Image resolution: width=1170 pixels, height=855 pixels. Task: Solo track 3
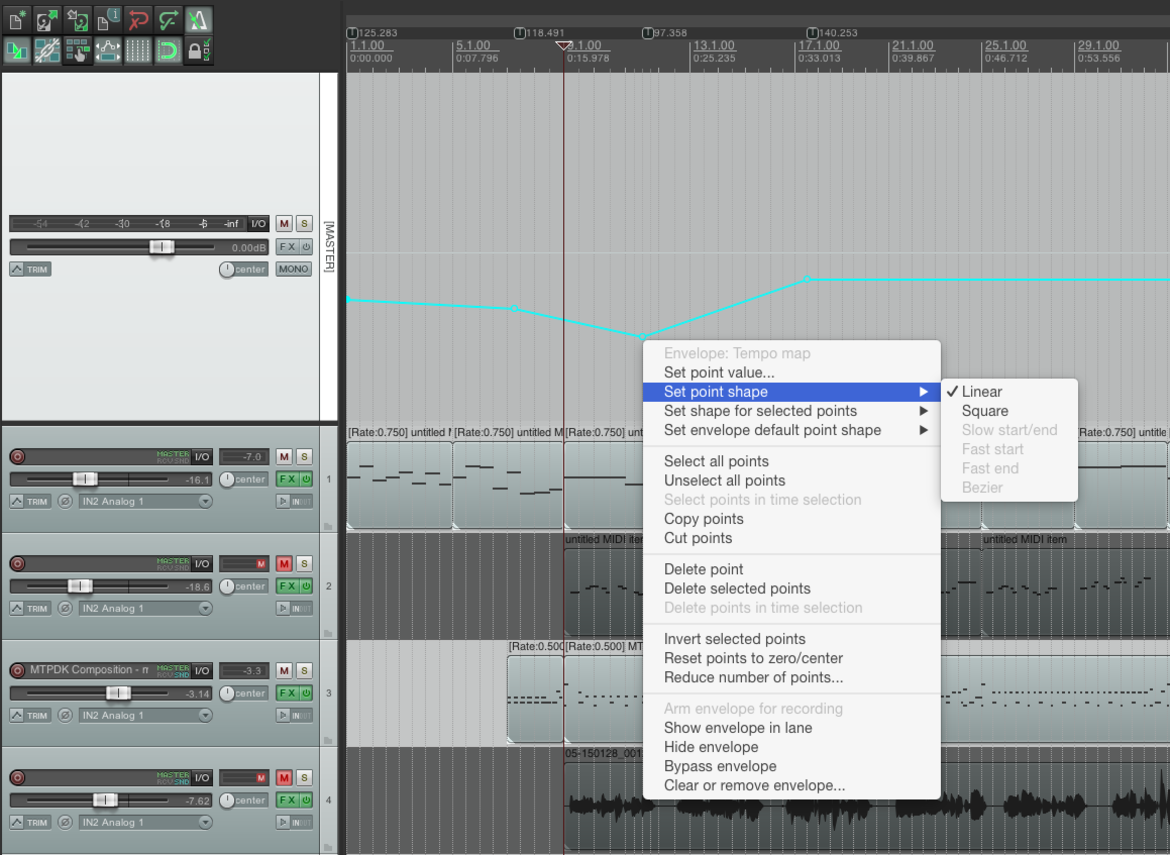tap(304, 671)
